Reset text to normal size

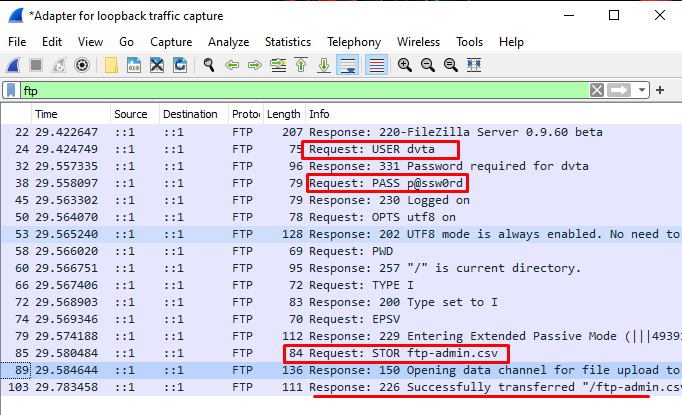tap(451, 65)
